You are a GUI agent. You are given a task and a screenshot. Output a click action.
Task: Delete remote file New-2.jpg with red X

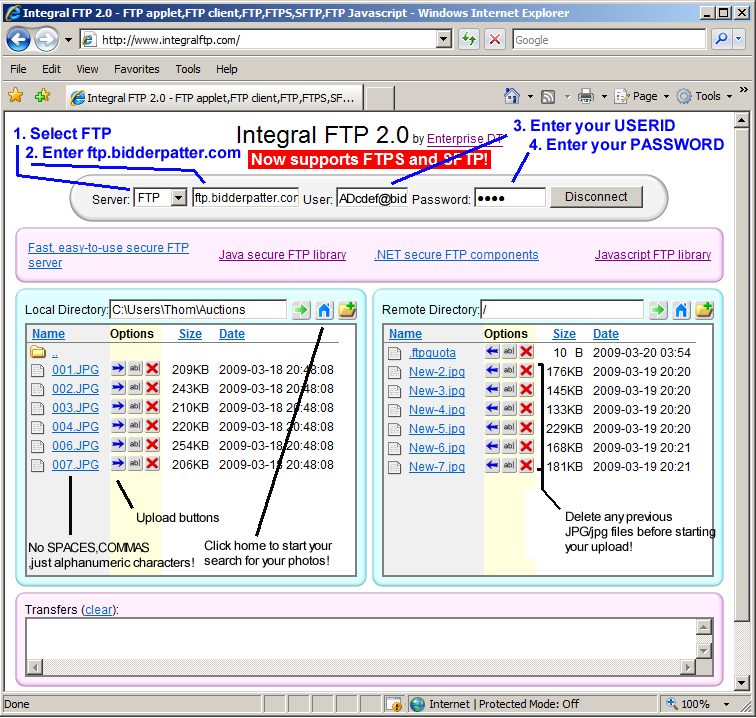pyautogui.click(x=526, y=370)
